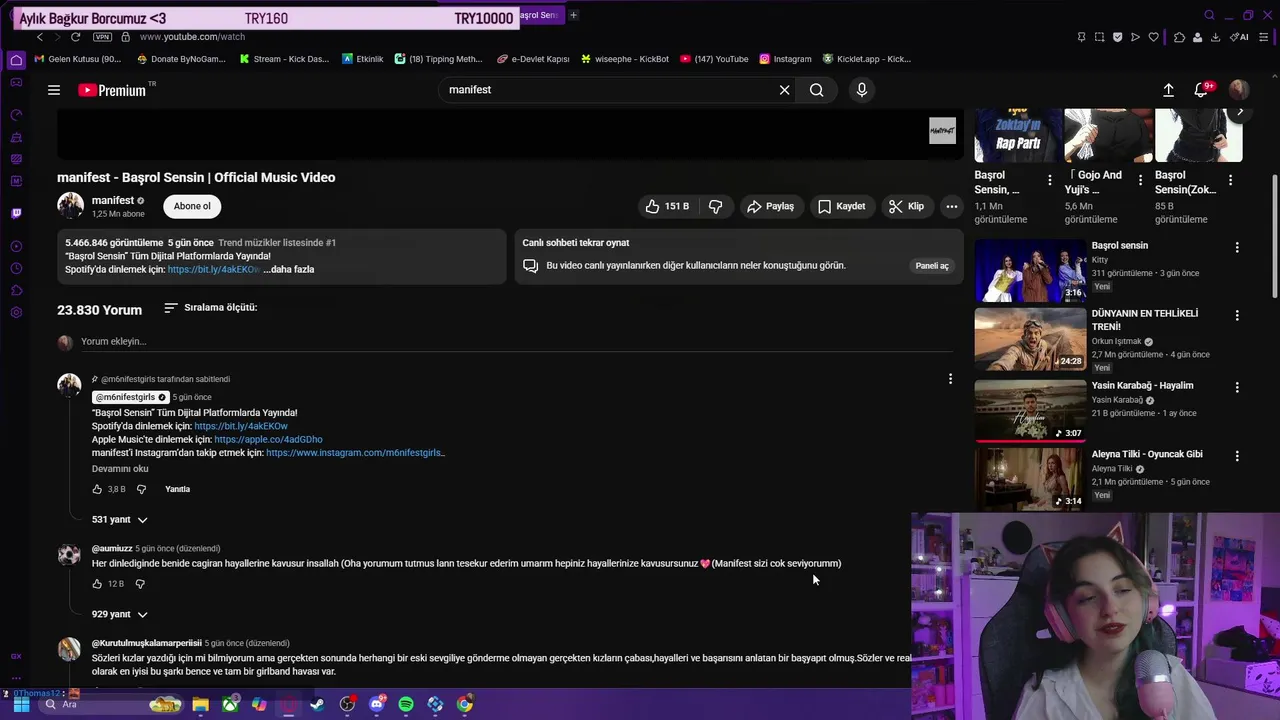Open options for the Gojo And Yuji's short

coord(1140,181)
